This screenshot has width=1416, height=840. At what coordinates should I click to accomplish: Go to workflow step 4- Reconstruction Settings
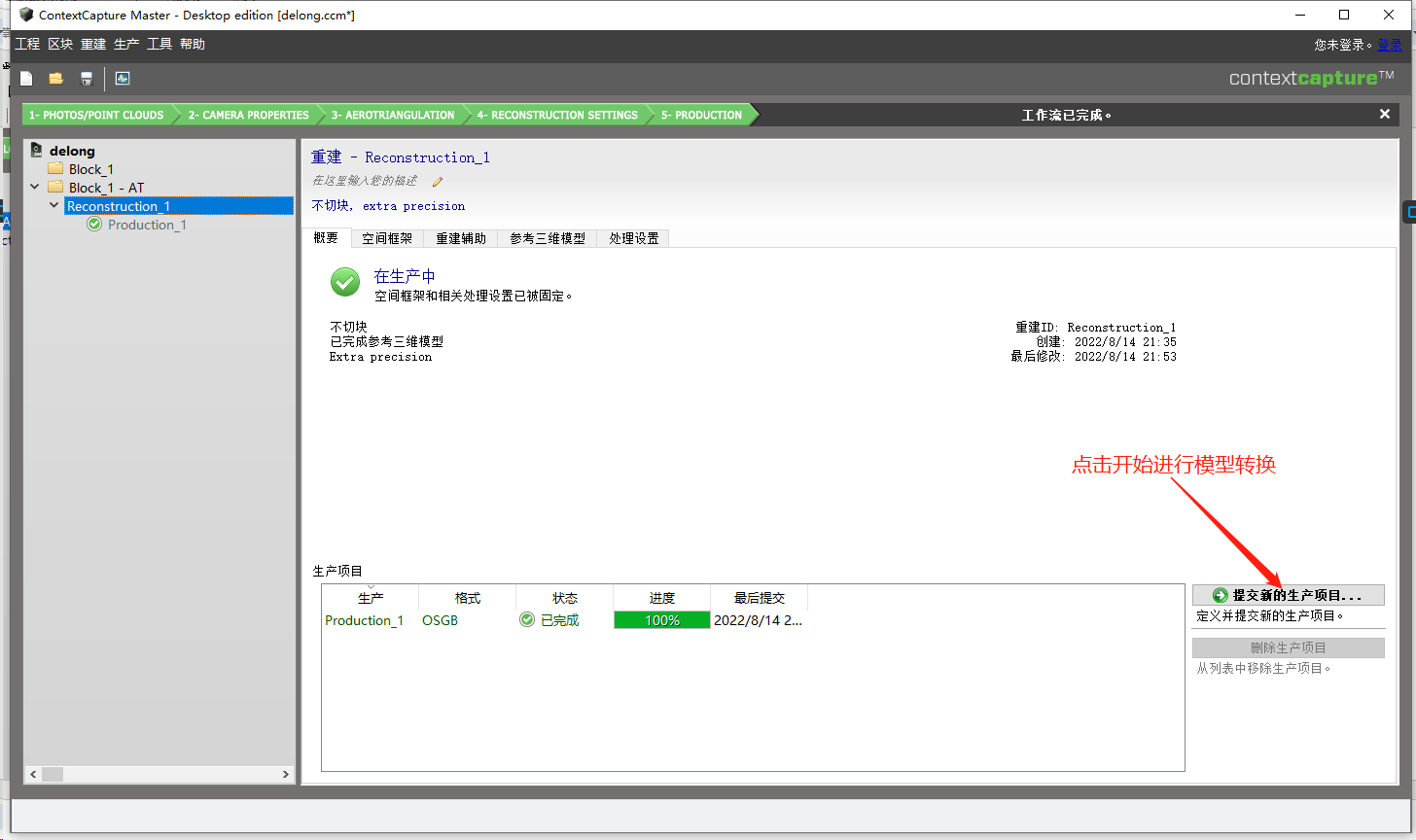pyautogui.click(x=557, y=115)
